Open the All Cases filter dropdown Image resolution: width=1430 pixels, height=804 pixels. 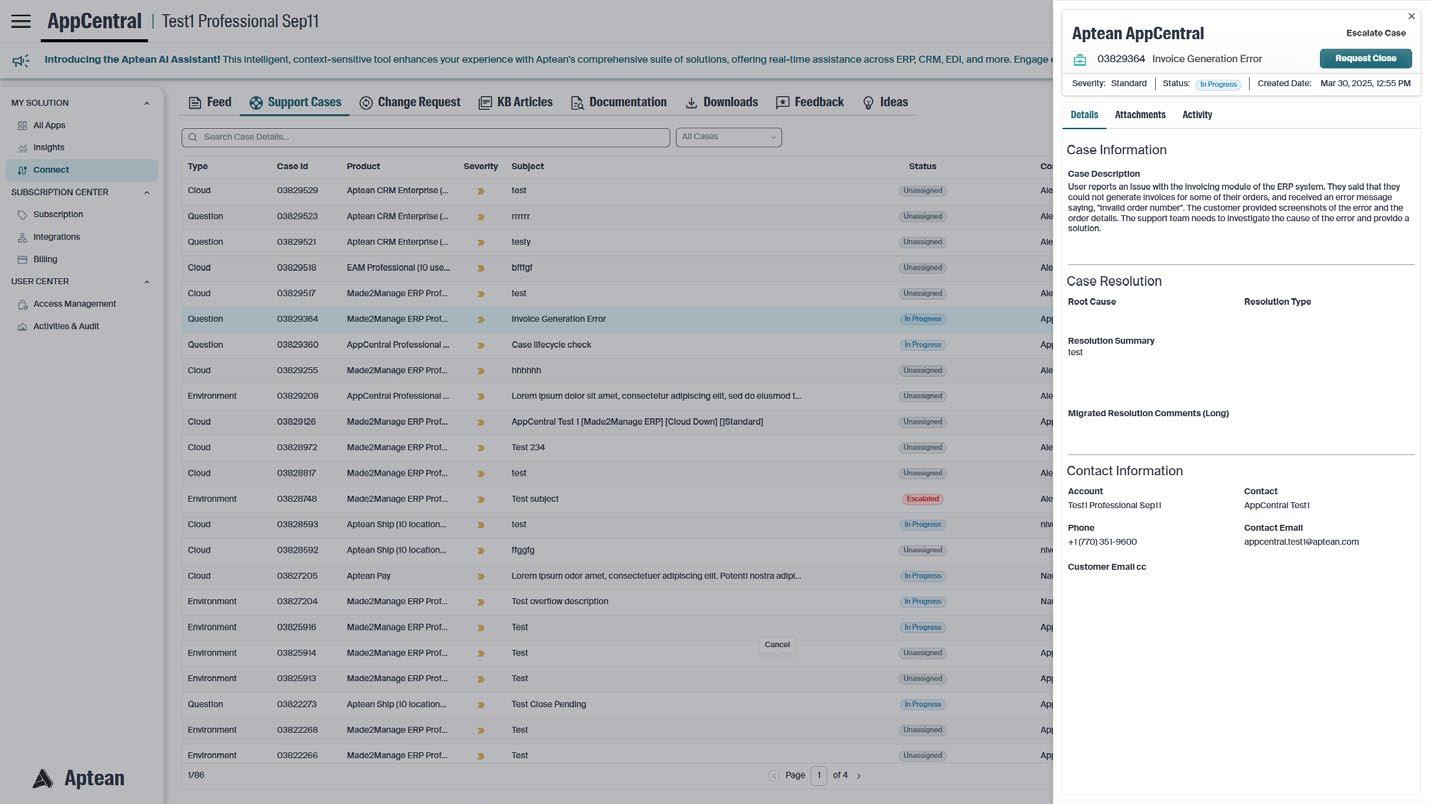coord(728,137)
